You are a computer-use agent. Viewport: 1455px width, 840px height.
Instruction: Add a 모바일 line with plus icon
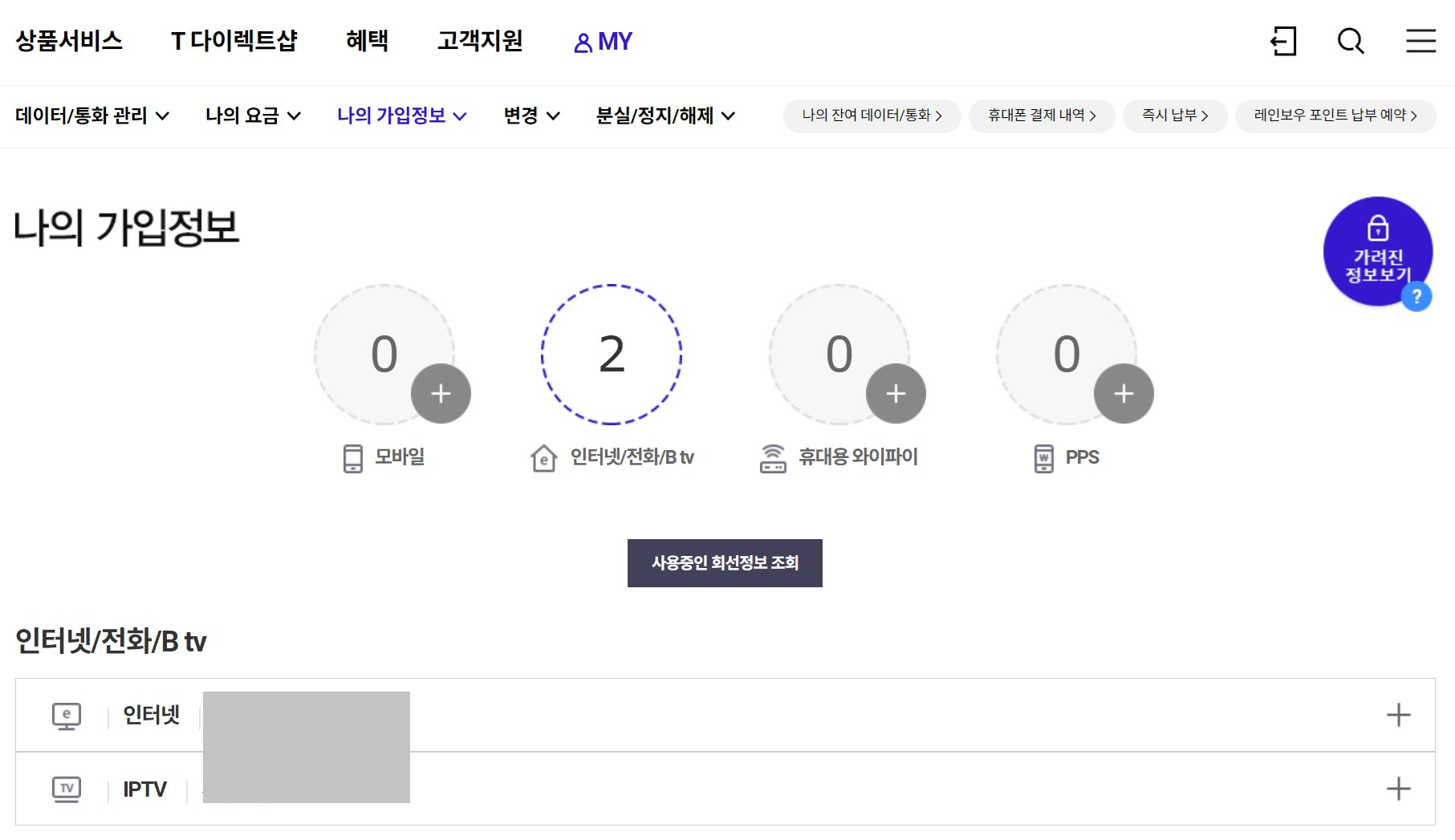(x=441, y=394)
